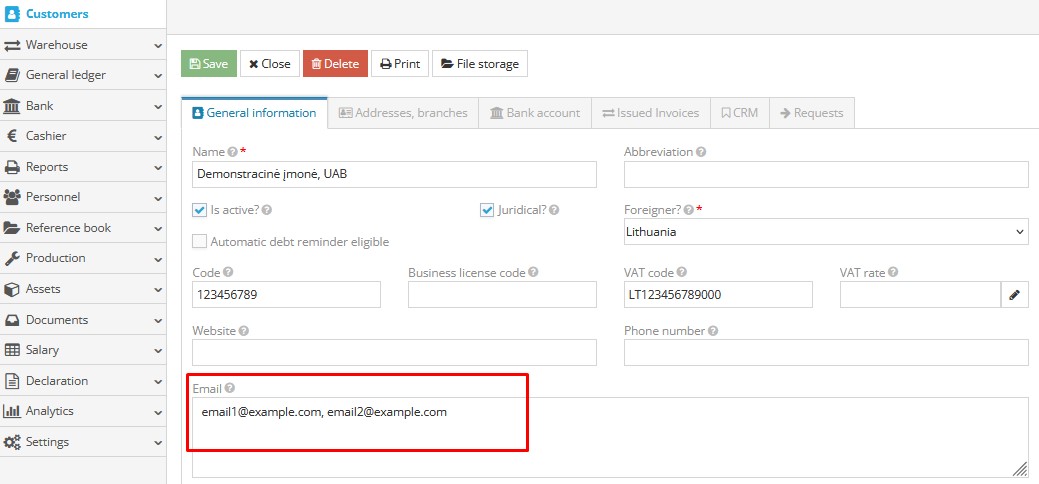Viewport: 1039px width, 484px height.
Task: Click the Bank building icon in sidebar
Action: (12, 106)
